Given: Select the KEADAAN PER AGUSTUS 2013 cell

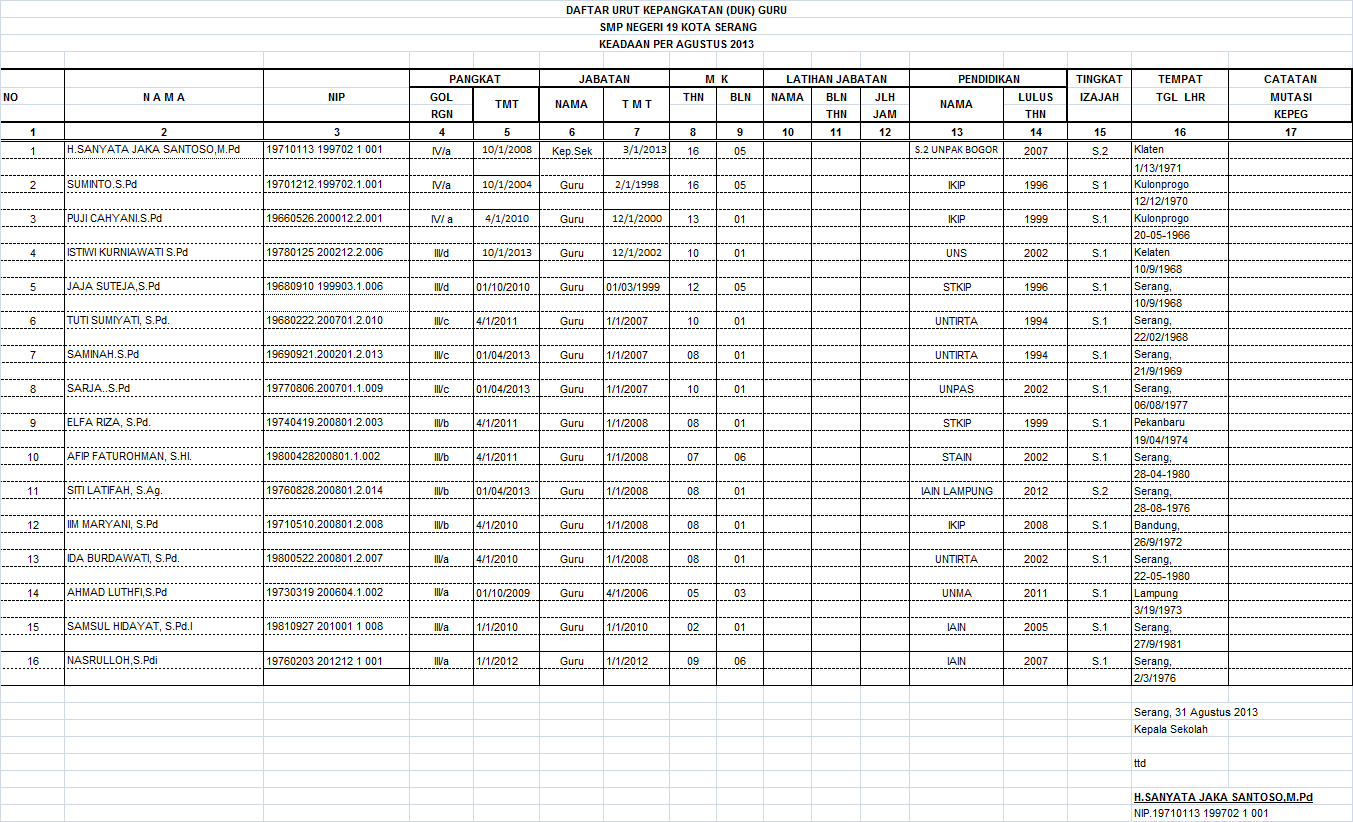Looking at the screenshot, I should [x=676, y=44].
